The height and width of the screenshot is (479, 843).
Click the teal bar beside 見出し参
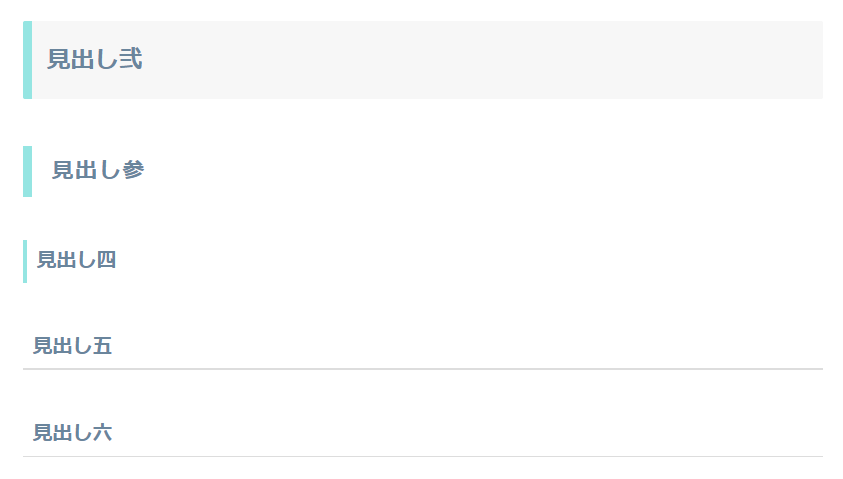(x=27, y=171)
